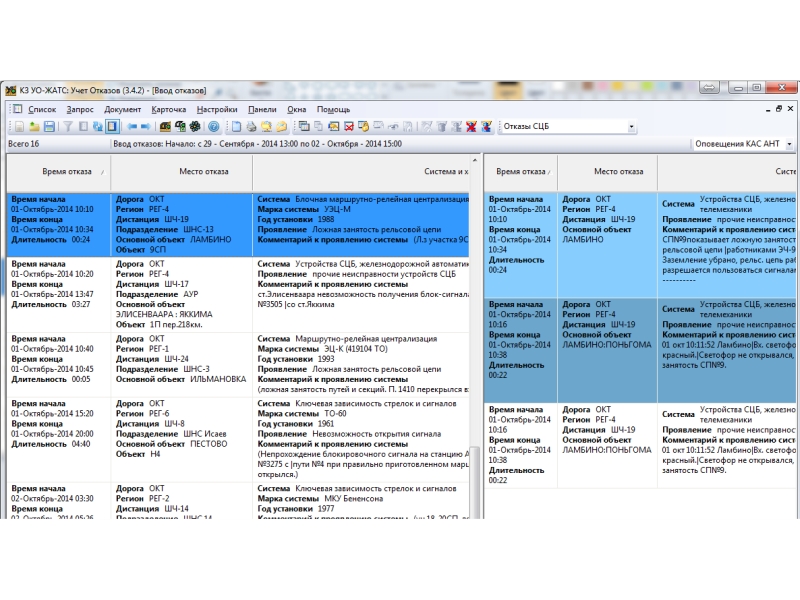The image size is (800, 600).
Task: Open the Панели menu
Action: tap(262, 109)
